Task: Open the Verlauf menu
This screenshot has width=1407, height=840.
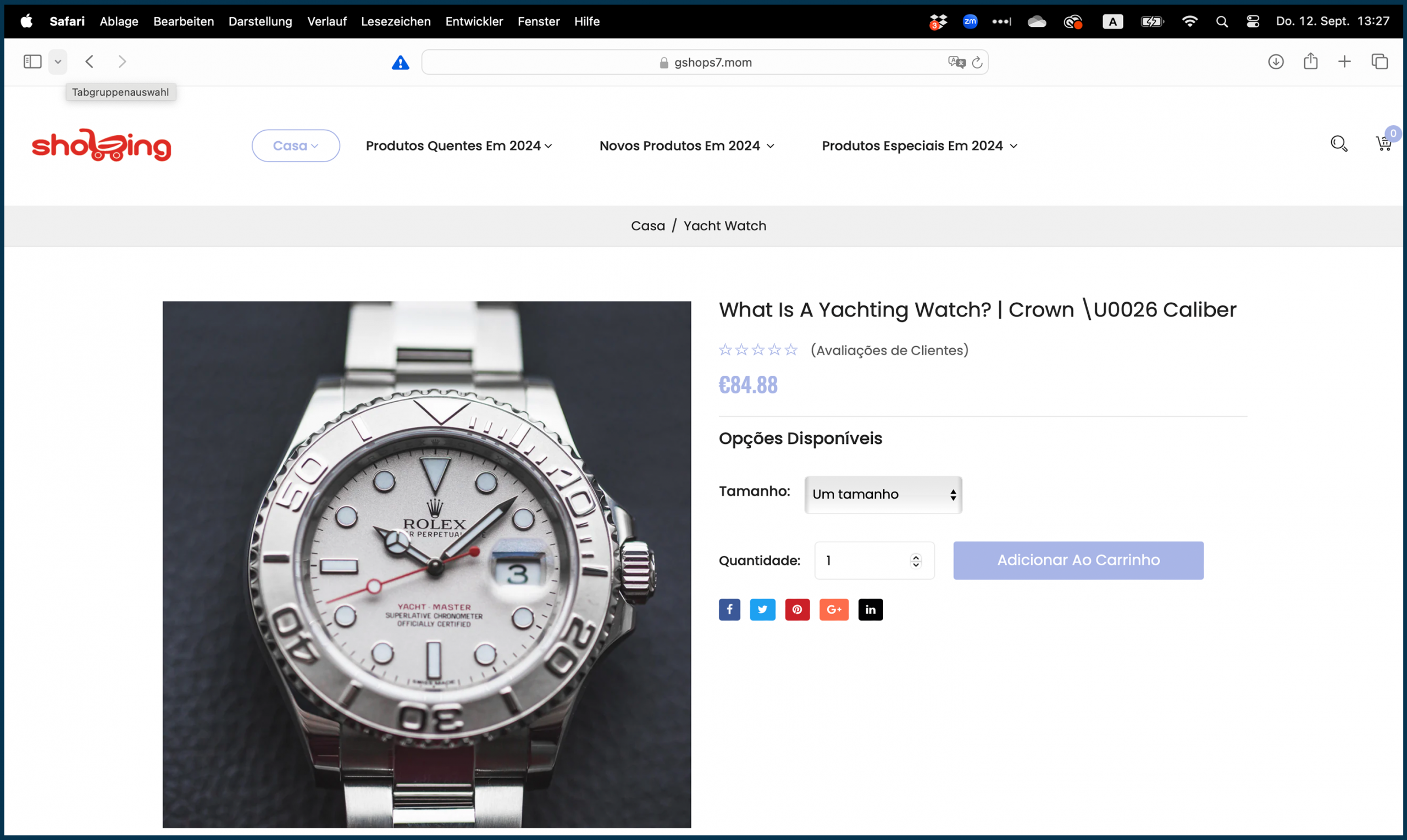Action: [326, 21]
